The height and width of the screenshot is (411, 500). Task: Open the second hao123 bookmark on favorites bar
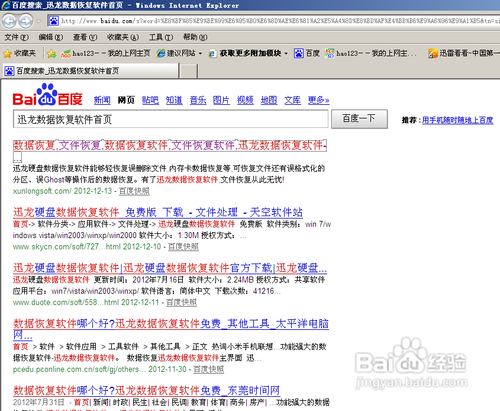(x=371, y=53)
